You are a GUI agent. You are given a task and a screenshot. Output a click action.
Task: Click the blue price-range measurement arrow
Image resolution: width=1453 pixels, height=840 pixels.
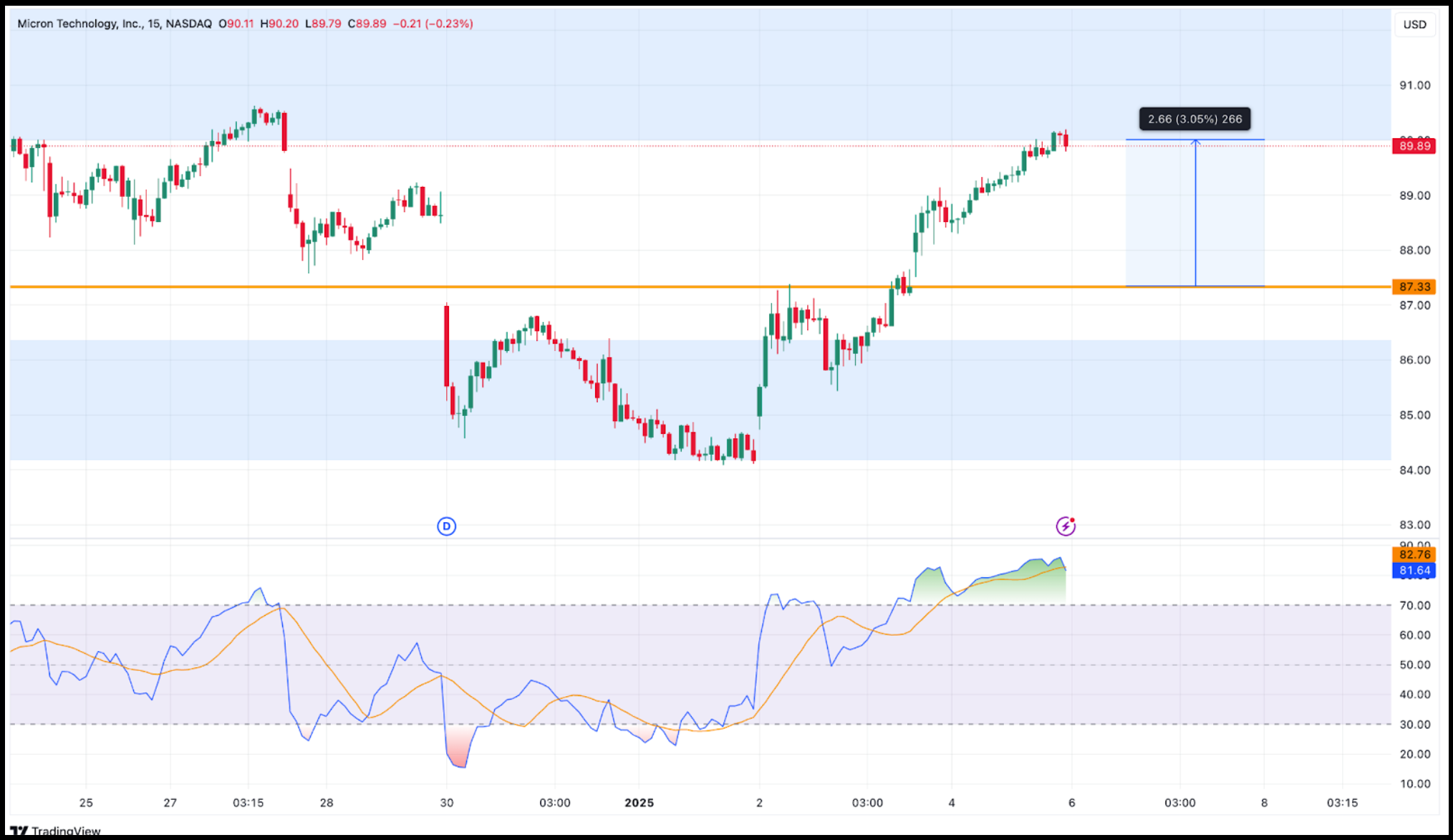click(x=1194, y=213)
